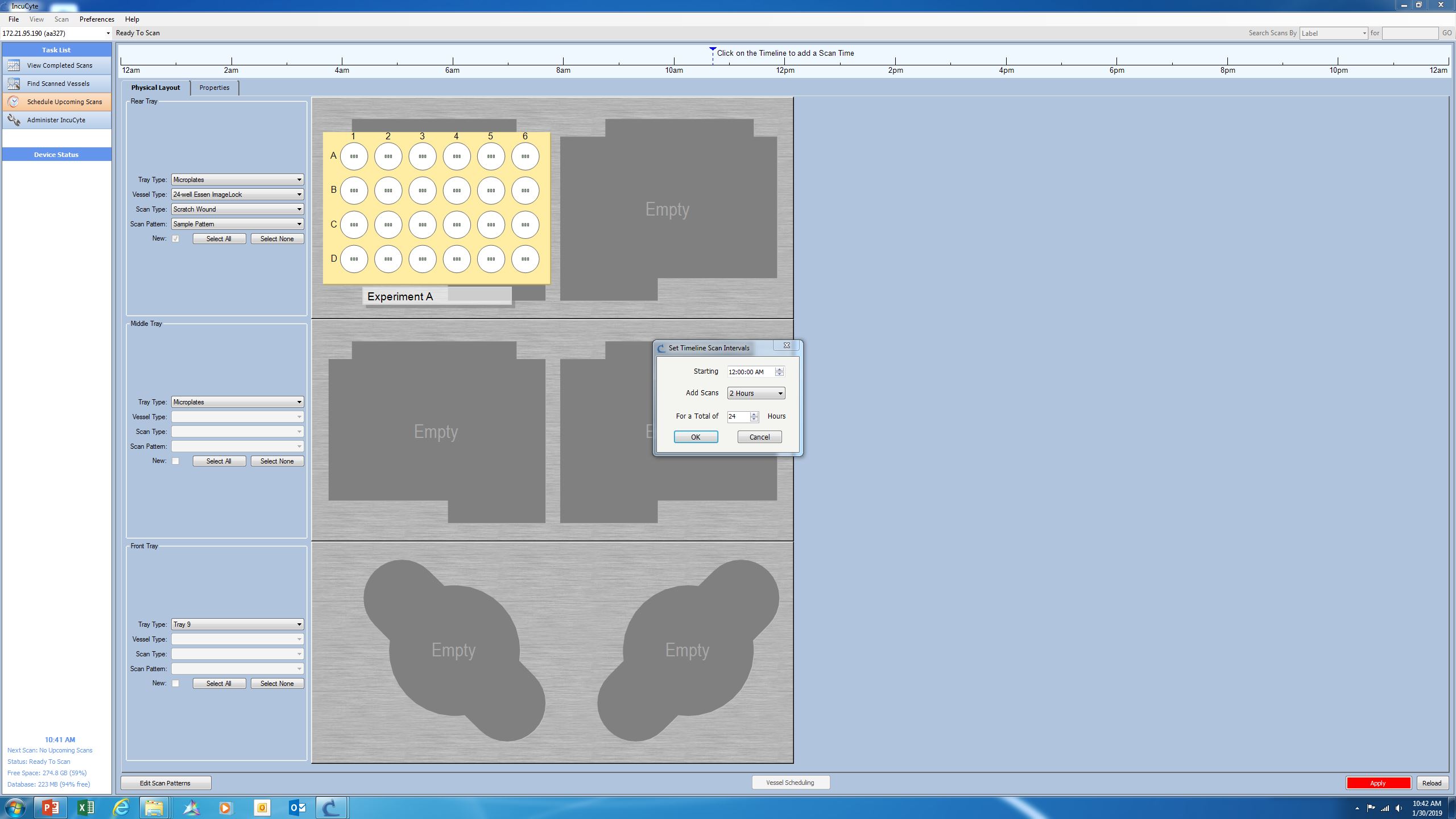Enable Middle Tray New checkbox
Viewport: 1456px width, 819px height.
coord(176,461)
